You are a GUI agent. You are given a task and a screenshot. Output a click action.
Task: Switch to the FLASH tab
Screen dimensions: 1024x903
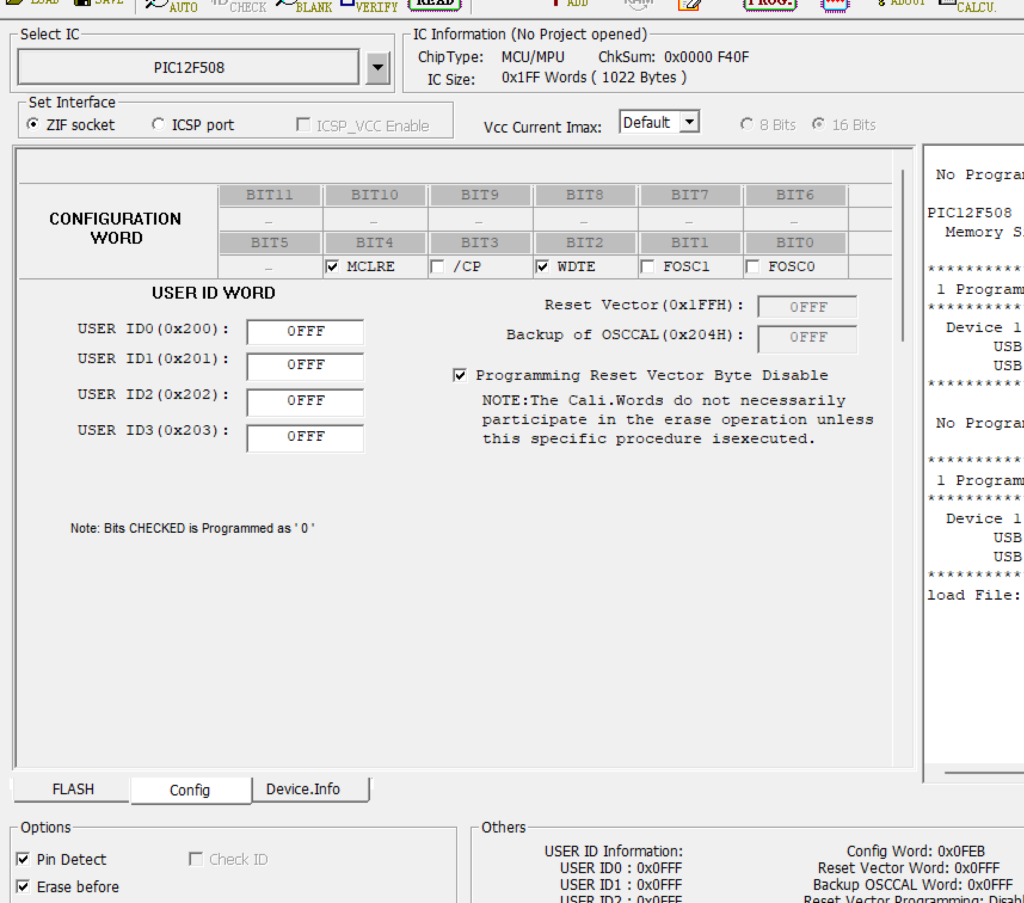72,789
